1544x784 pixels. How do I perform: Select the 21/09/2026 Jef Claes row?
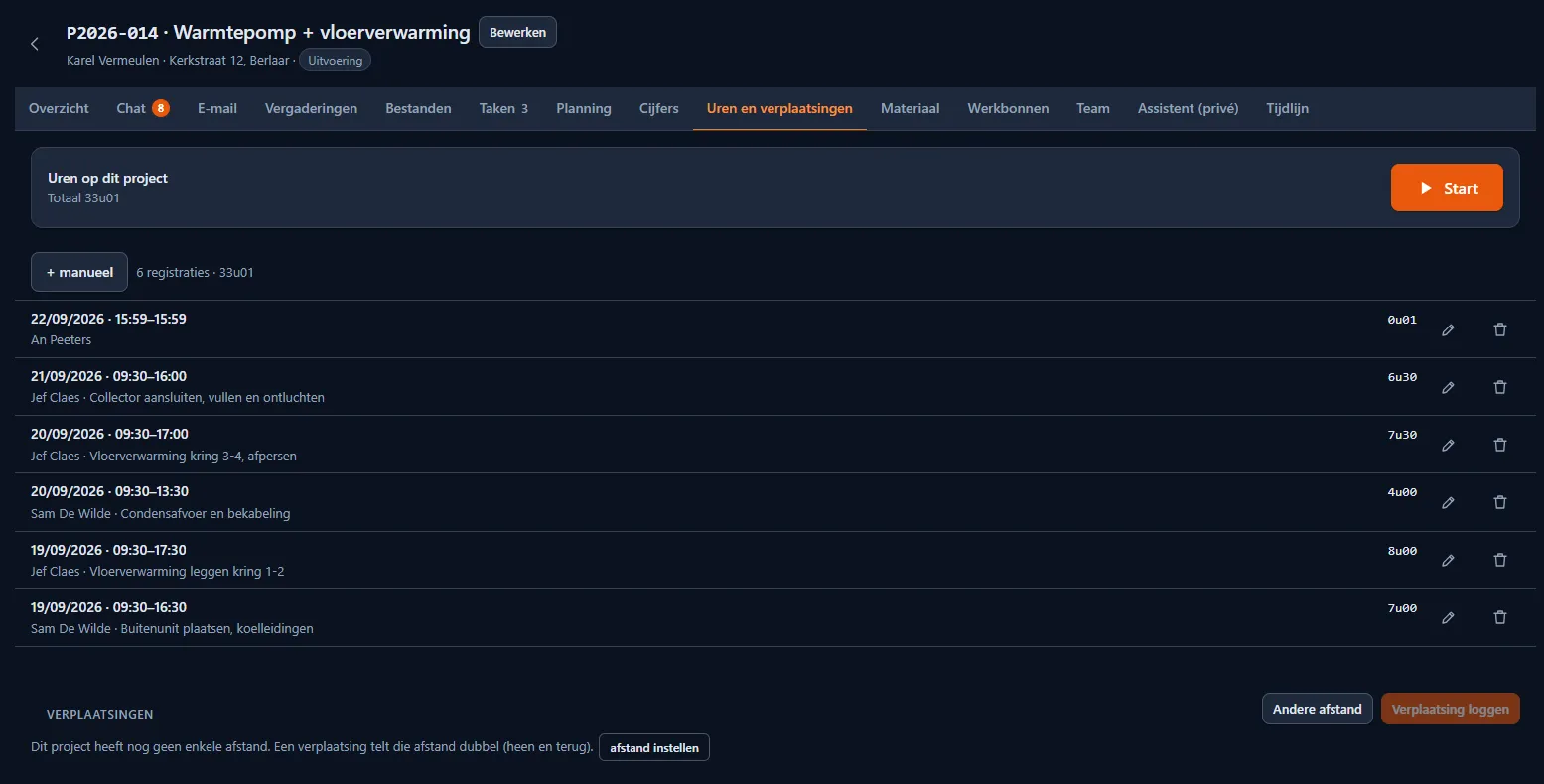[772, 387]
